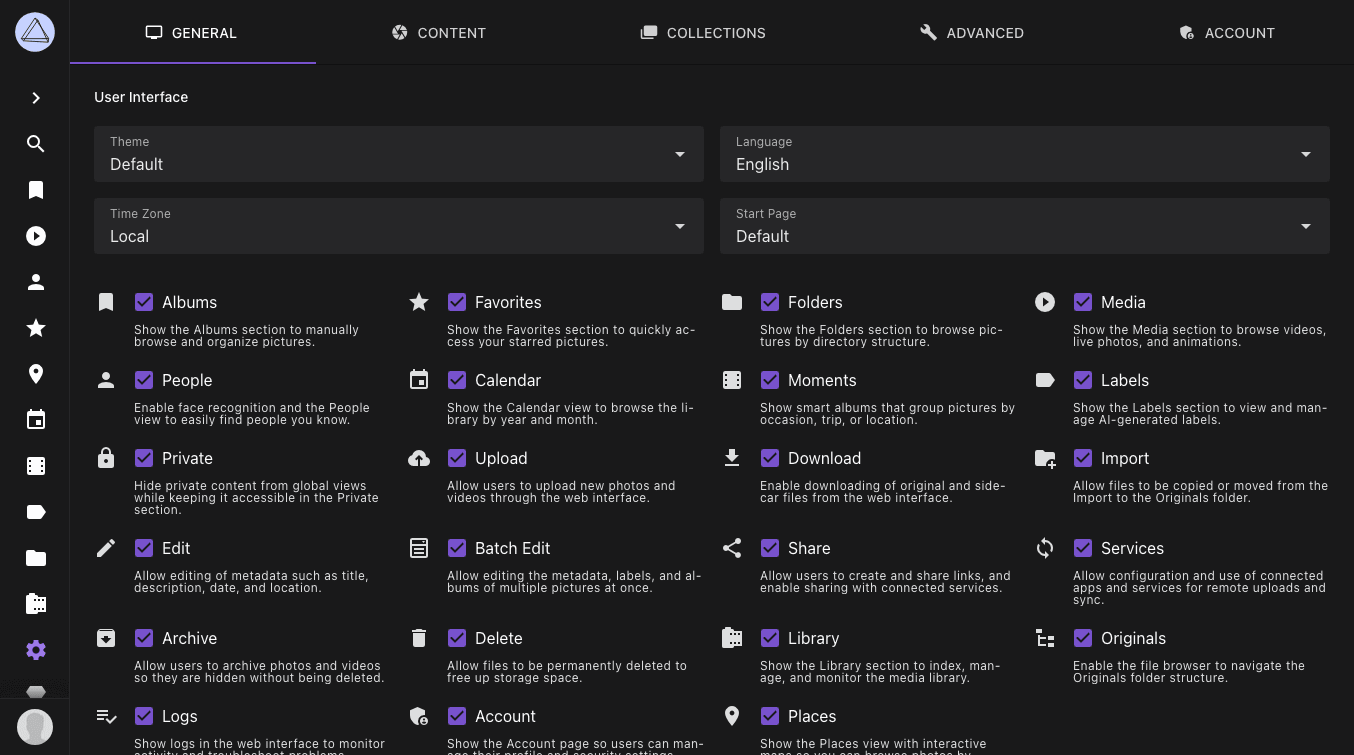
Task: Expand the sidebar with the chevron arrow
Action: click(36, 98)
